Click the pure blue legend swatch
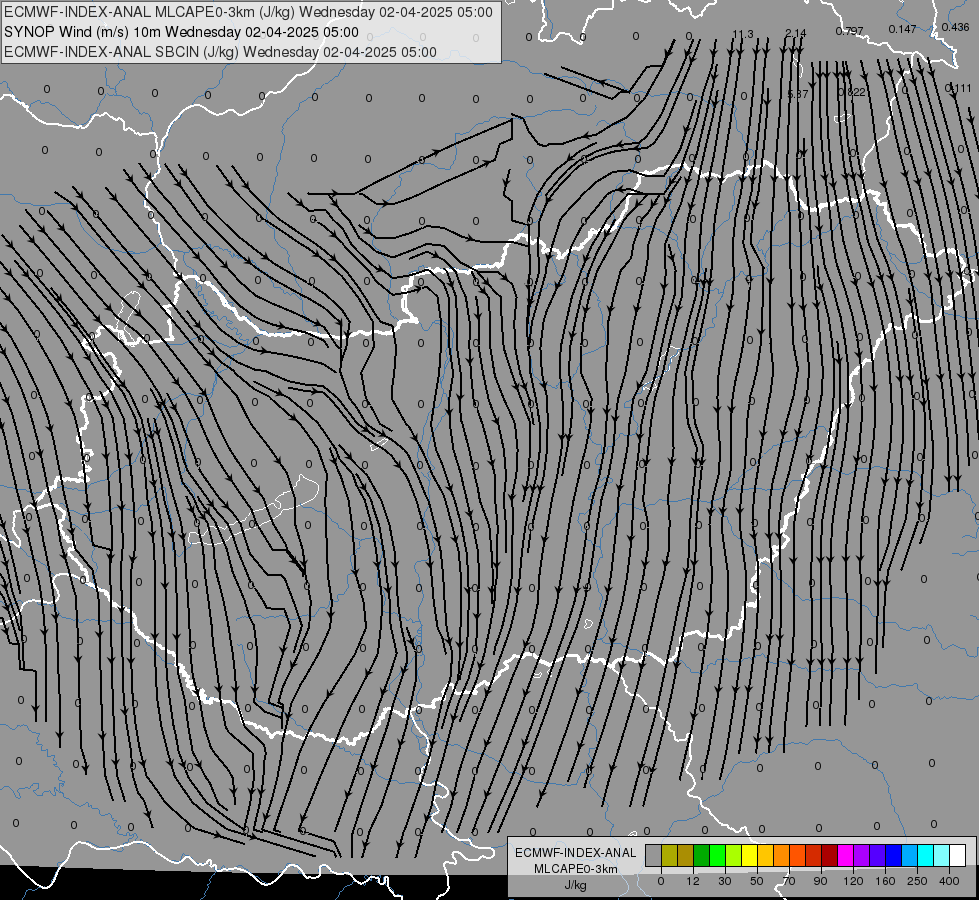This screenshot has width=979, height=900. pyautogui.click(x=893, y=855)
